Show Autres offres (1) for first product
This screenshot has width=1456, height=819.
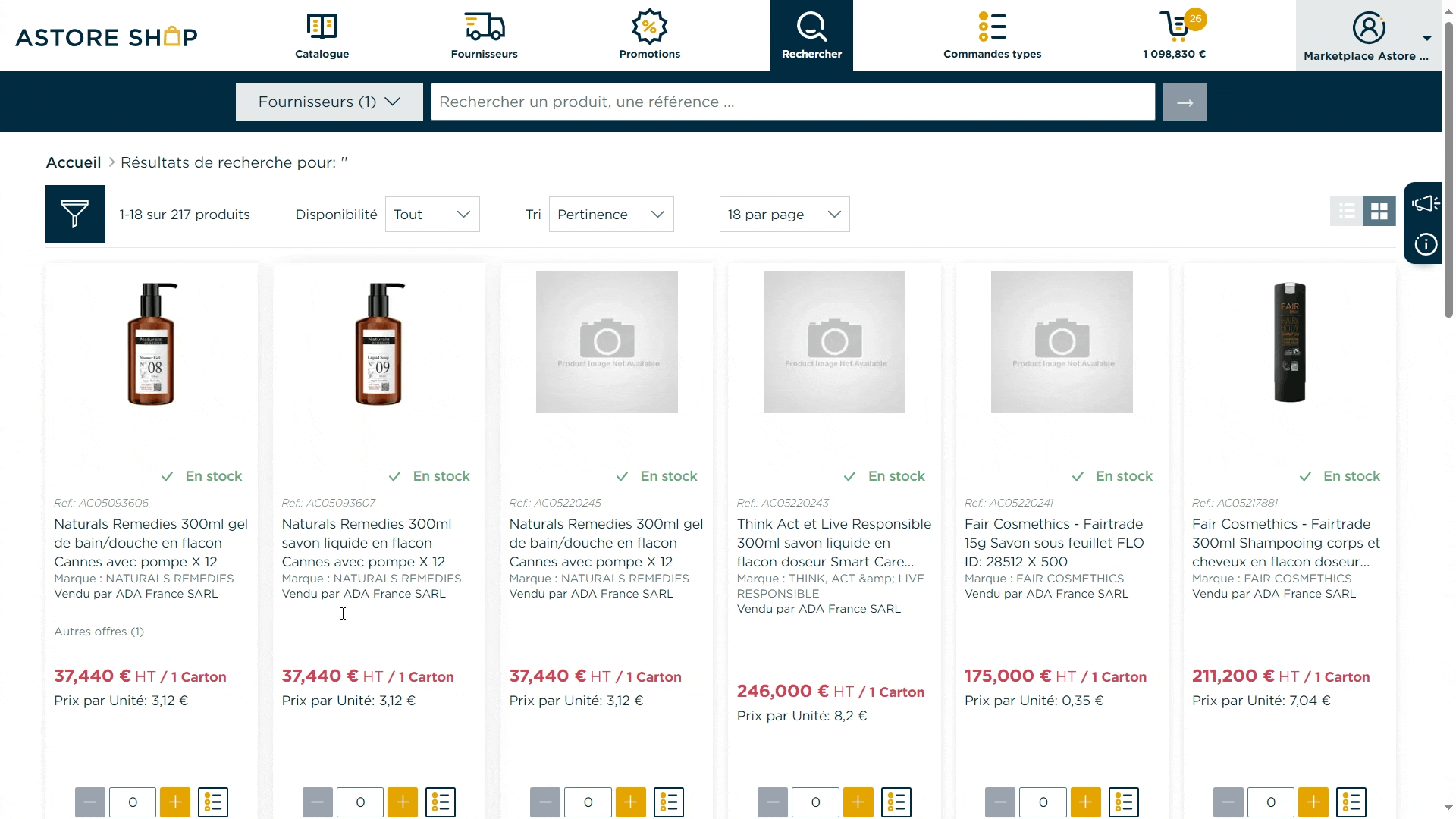point(99,632)
